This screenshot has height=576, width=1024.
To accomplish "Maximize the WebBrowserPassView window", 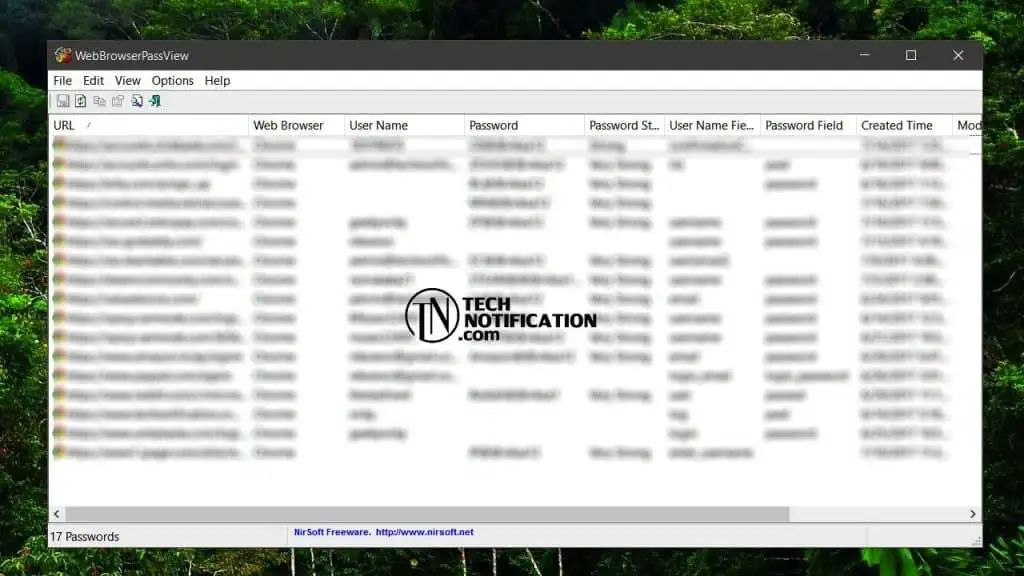I will click(911, 56).
